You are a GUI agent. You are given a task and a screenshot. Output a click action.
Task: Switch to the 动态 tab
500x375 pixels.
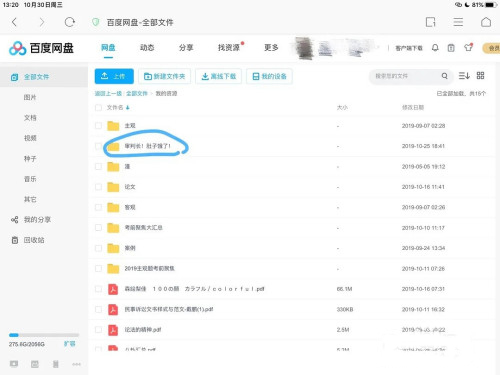pos(147,48)
